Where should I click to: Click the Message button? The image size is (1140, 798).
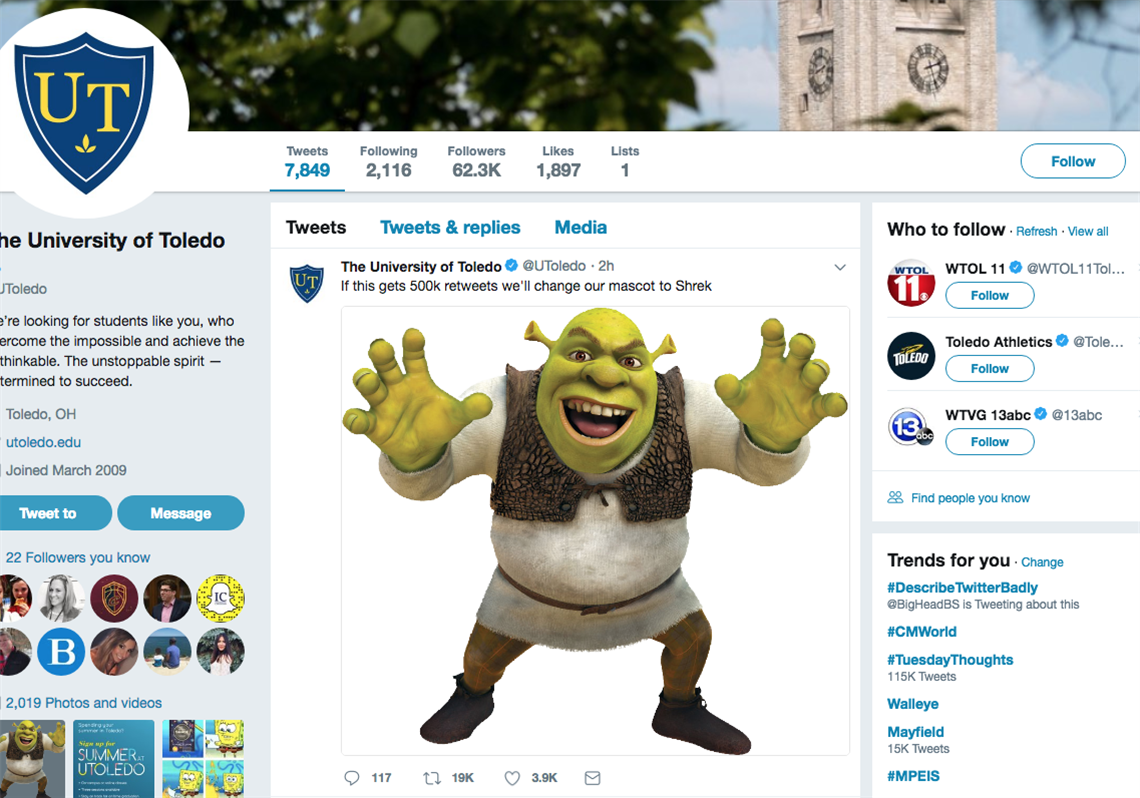[180, 513]
